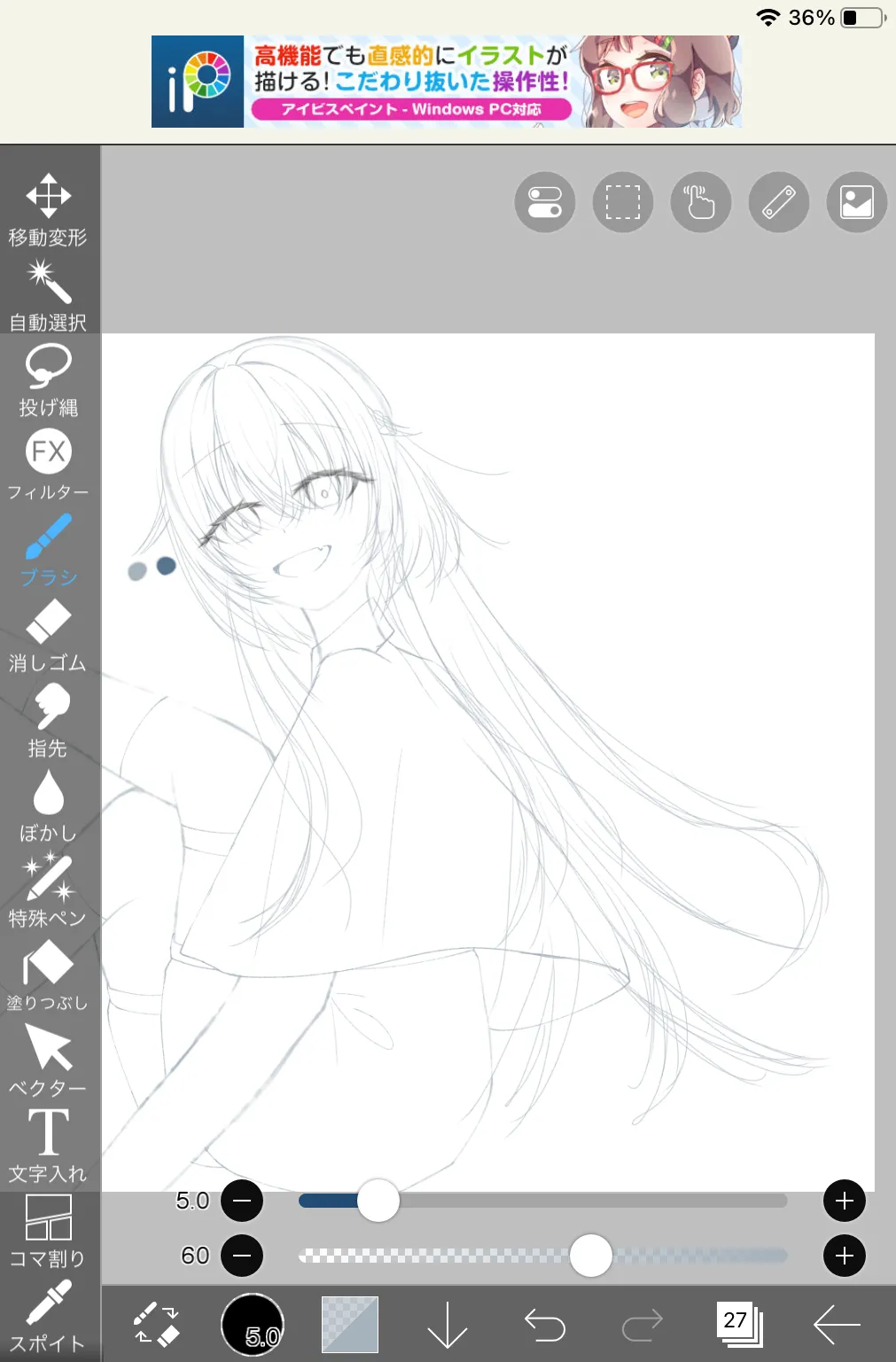Screen dimensions: 896x1362
Task: Open brush settings circle showing 5.0
Action: [253, 1325]
